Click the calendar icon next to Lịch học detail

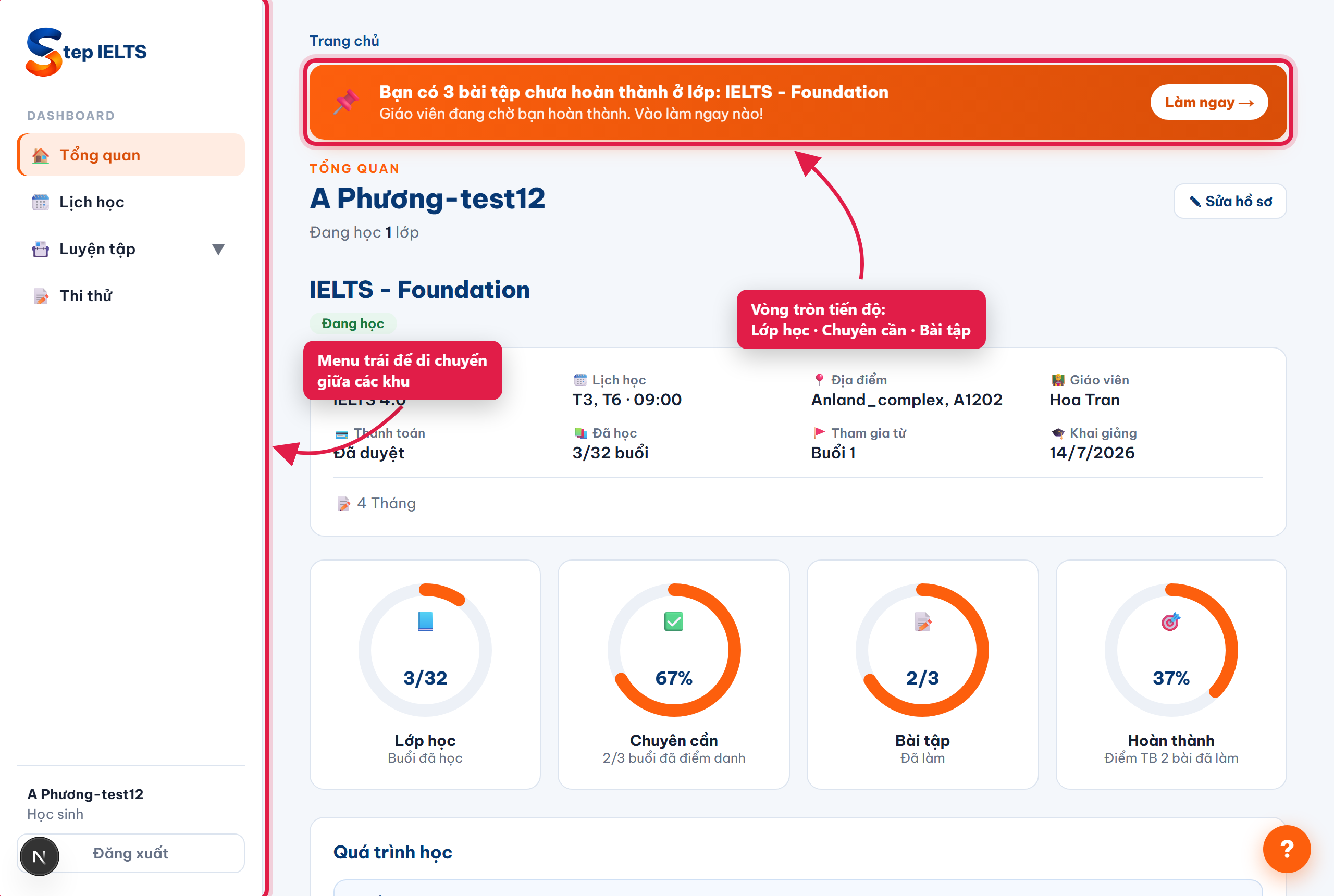coord(580,380)
